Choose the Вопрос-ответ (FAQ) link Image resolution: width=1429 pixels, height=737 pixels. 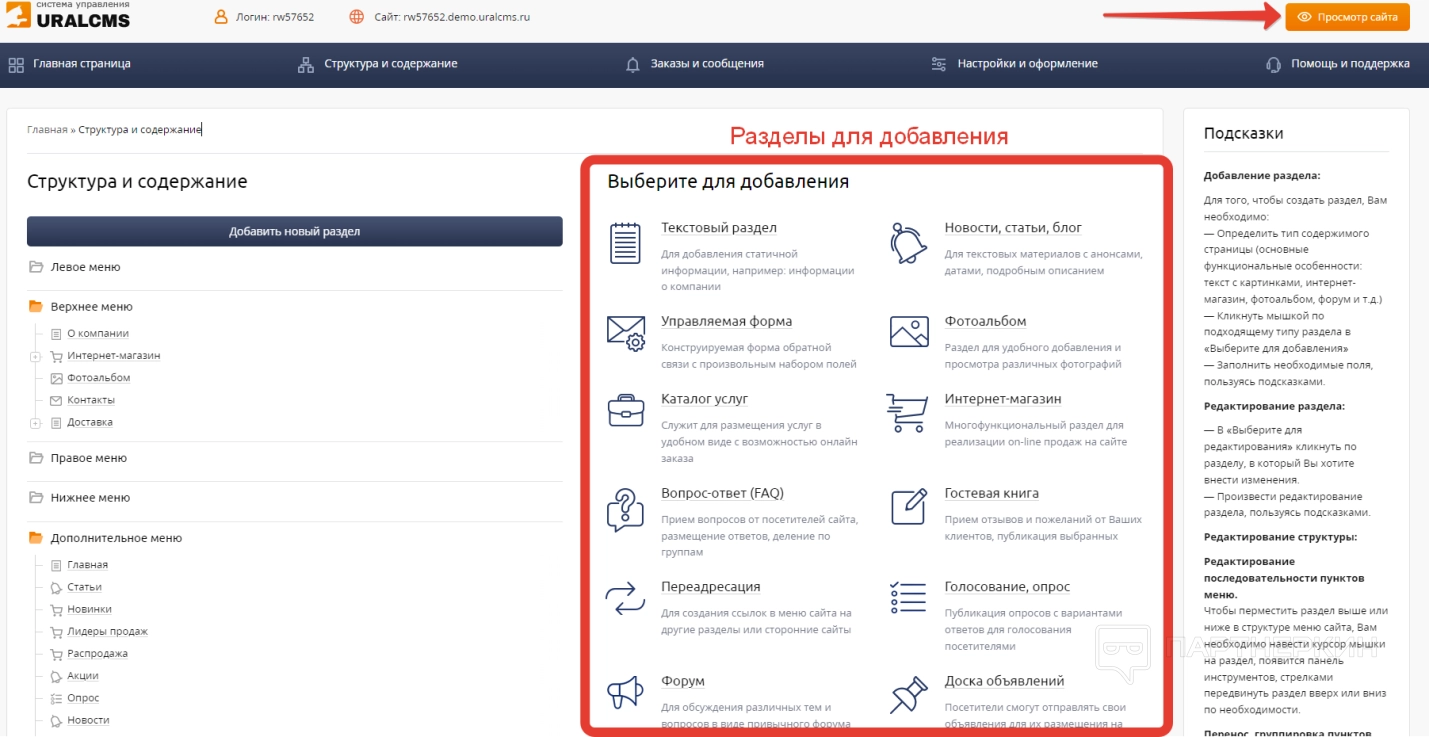tap(723, 493)
